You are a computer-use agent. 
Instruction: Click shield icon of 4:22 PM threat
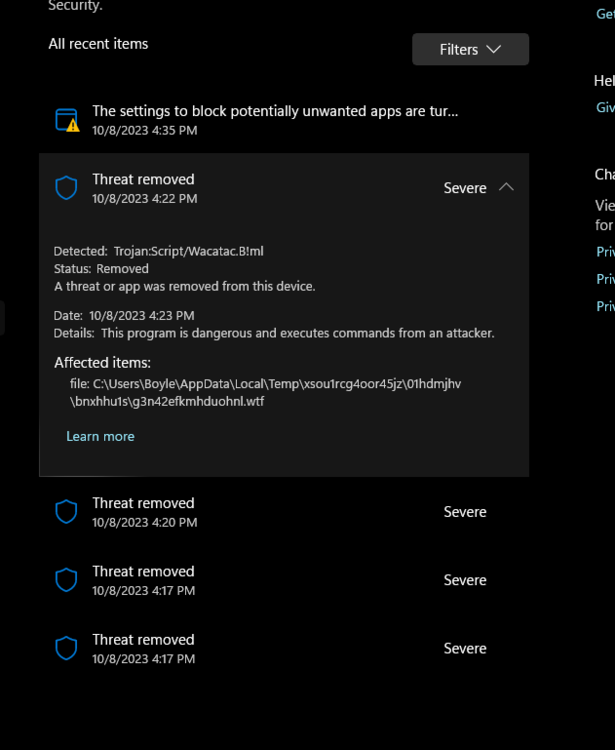66,188
